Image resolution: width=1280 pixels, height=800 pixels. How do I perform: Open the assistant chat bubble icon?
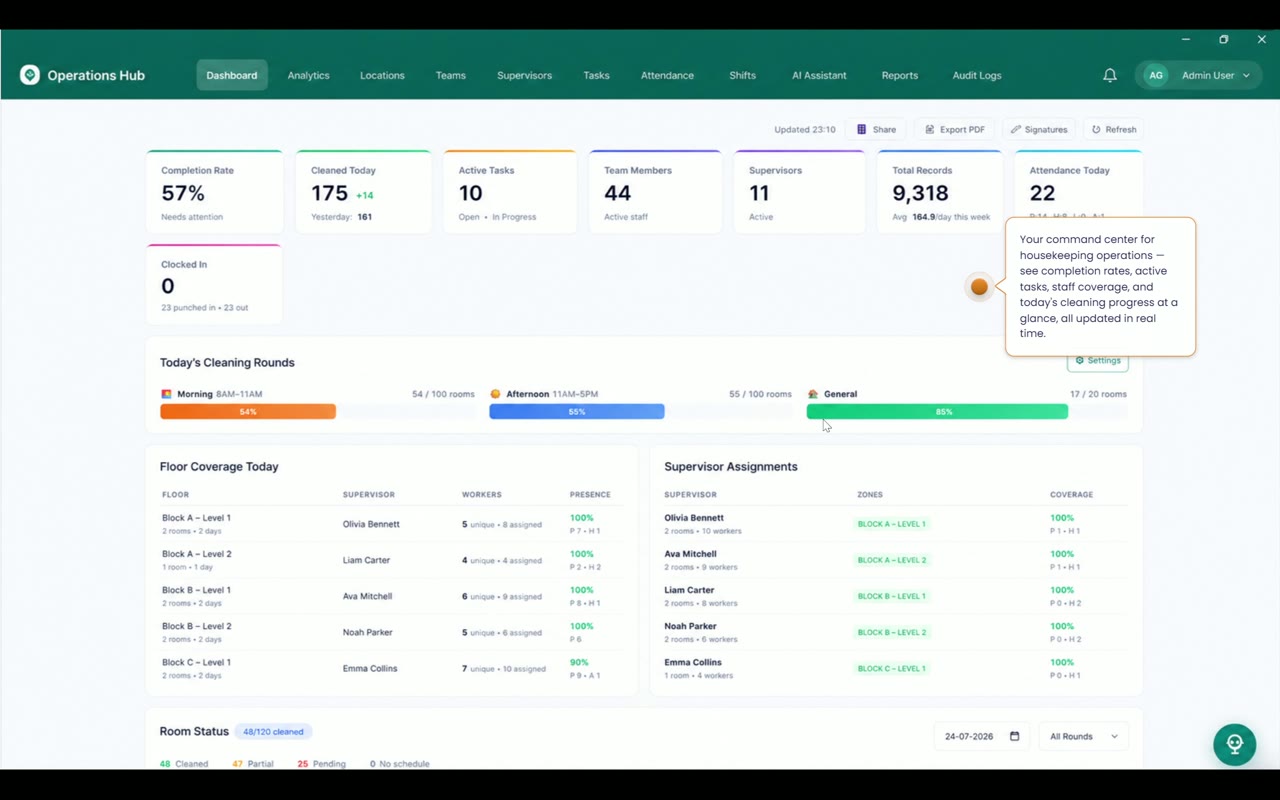(1235, 745)
